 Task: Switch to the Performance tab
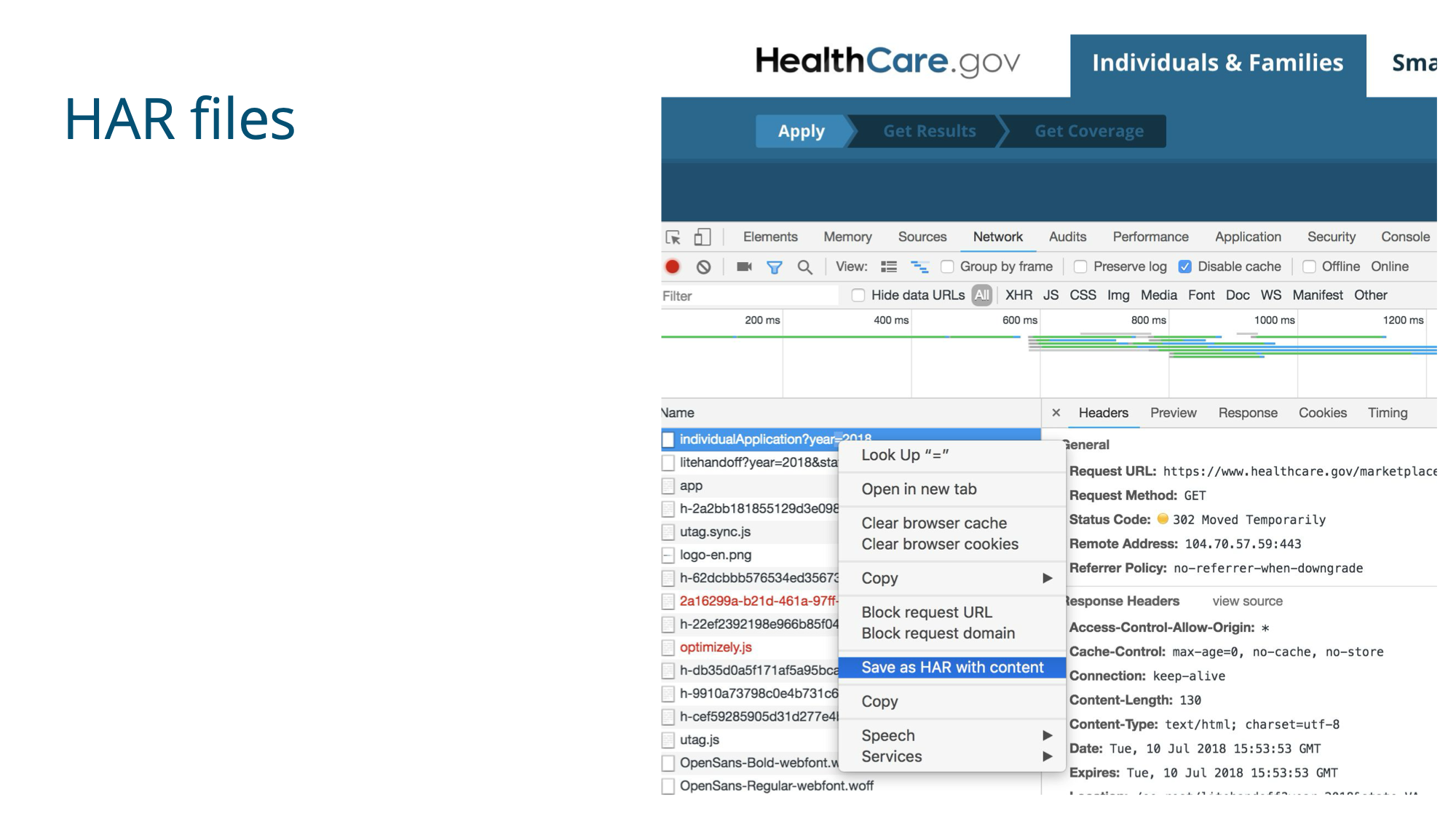coord(1150,237)
